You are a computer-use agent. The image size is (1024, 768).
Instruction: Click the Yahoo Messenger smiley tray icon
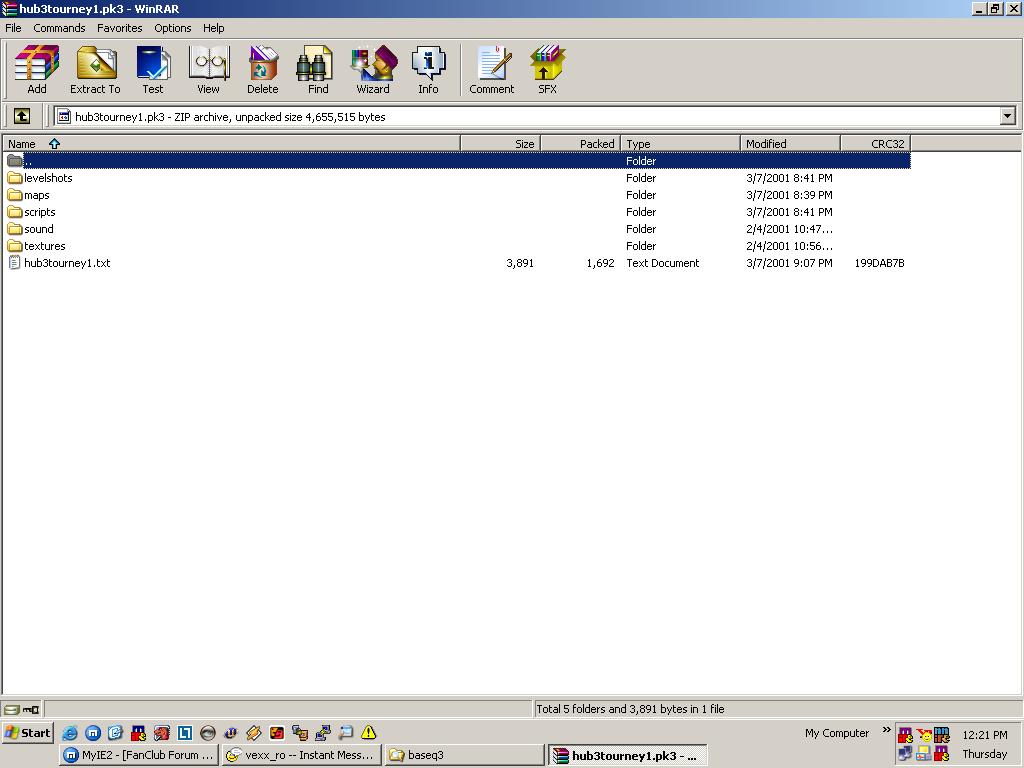[x=924, y=735]
